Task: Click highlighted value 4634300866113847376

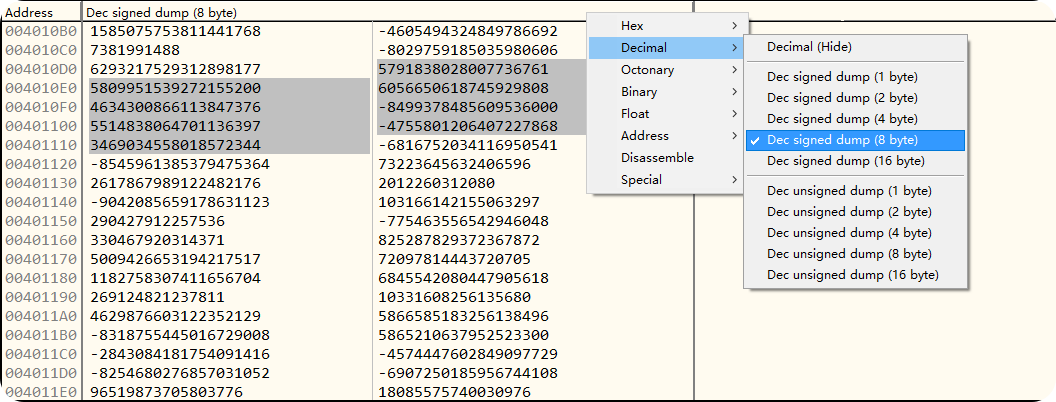Action: click(175, 106)
